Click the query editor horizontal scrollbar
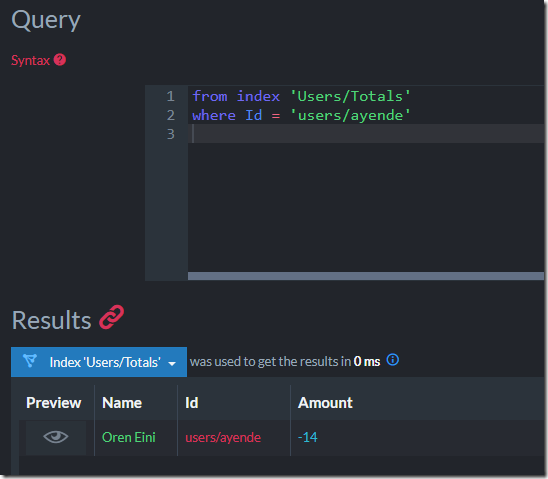Image resolution: width=548 pixels, height=479 pixels. (x=366, y=276)
